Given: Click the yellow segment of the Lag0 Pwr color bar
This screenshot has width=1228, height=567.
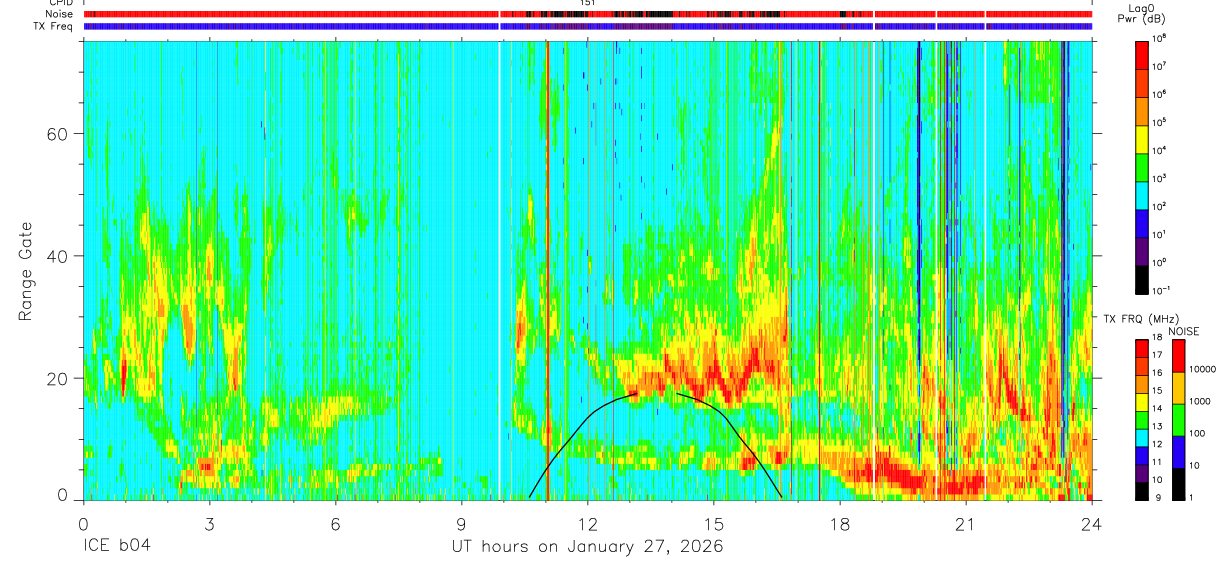Looking at the screenshot, I should point(1142,138).
